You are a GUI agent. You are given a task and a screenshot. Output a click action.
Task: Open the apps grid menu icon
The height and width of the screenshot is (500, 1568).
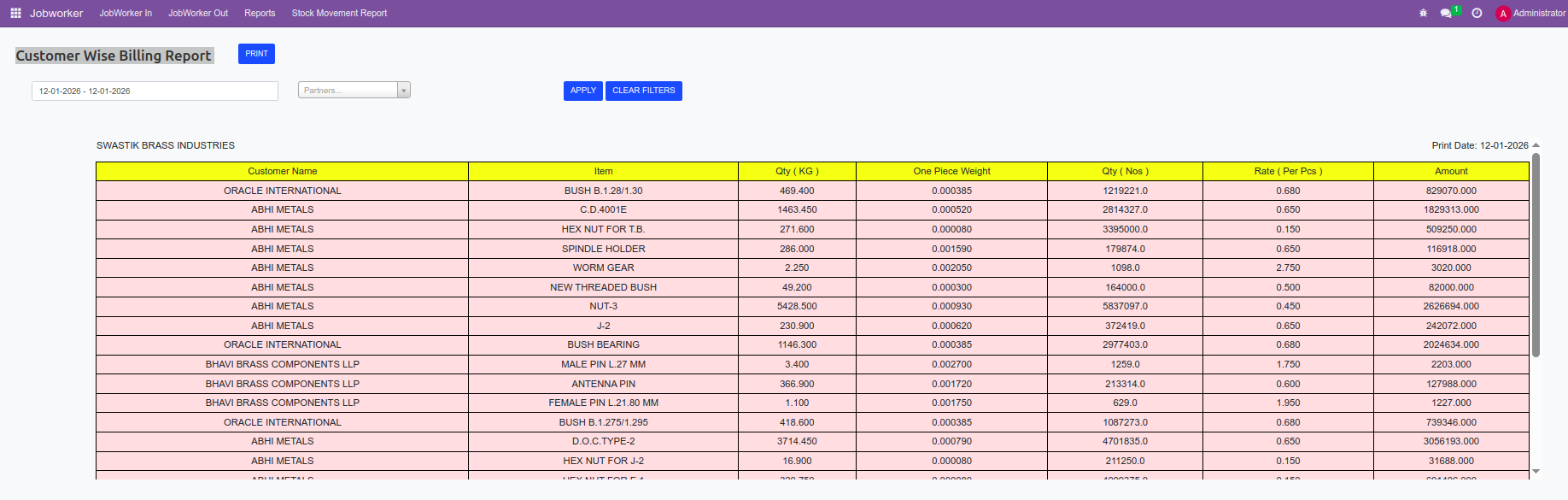click(15, 14)
